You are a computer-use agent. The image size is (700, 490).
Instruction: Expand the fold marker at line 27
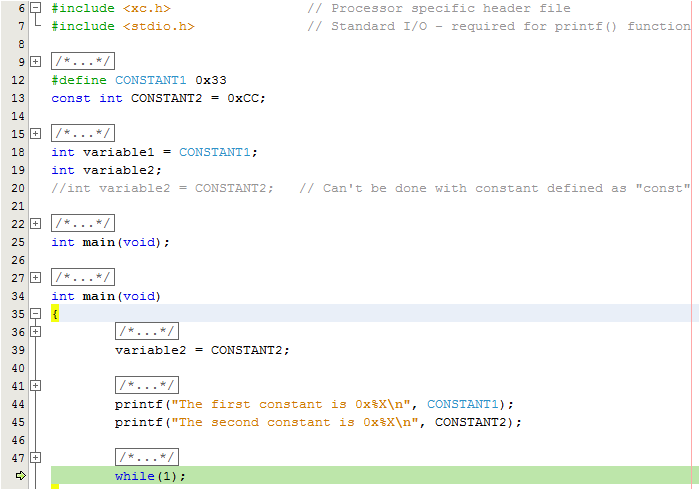click(36, 277)
